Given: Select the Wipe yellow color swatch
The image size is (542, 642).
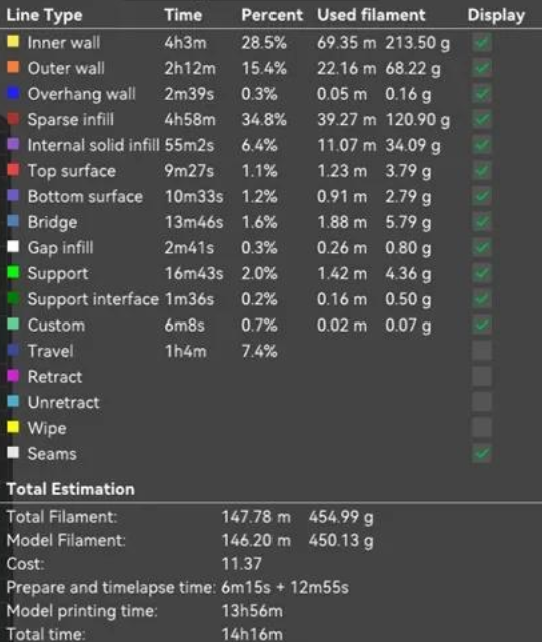Looking at the screenshot, I should [13, 427].
